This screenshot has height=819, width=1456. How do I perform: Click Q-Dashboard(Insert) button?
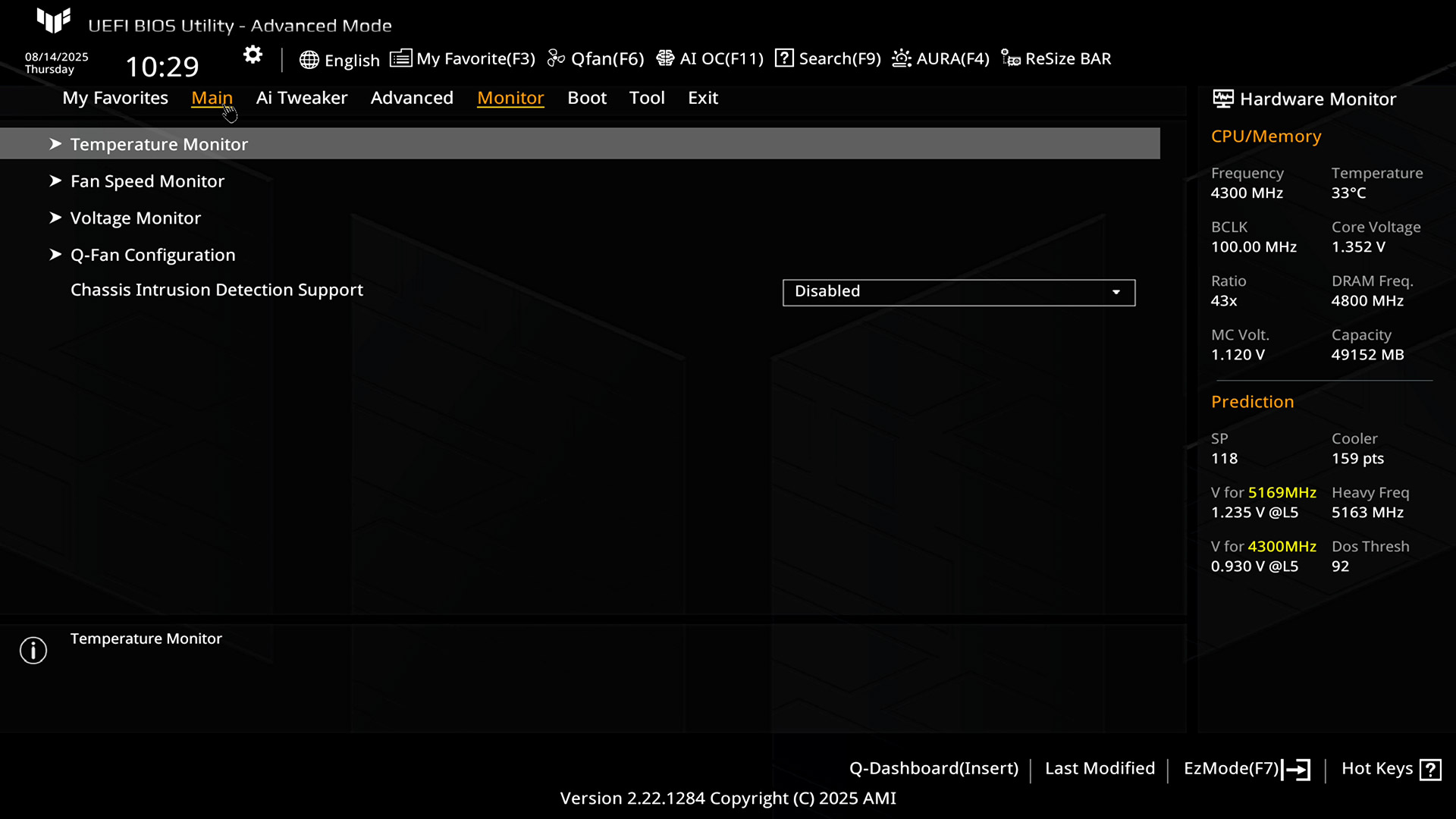pos(934,768)
